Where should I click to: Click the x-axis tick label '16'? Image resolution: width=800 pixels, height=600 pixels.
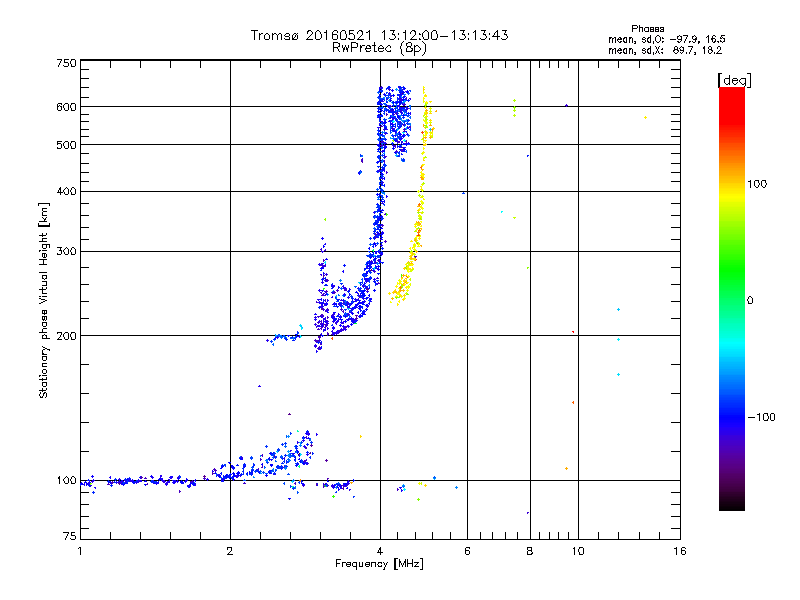(680, 551)
